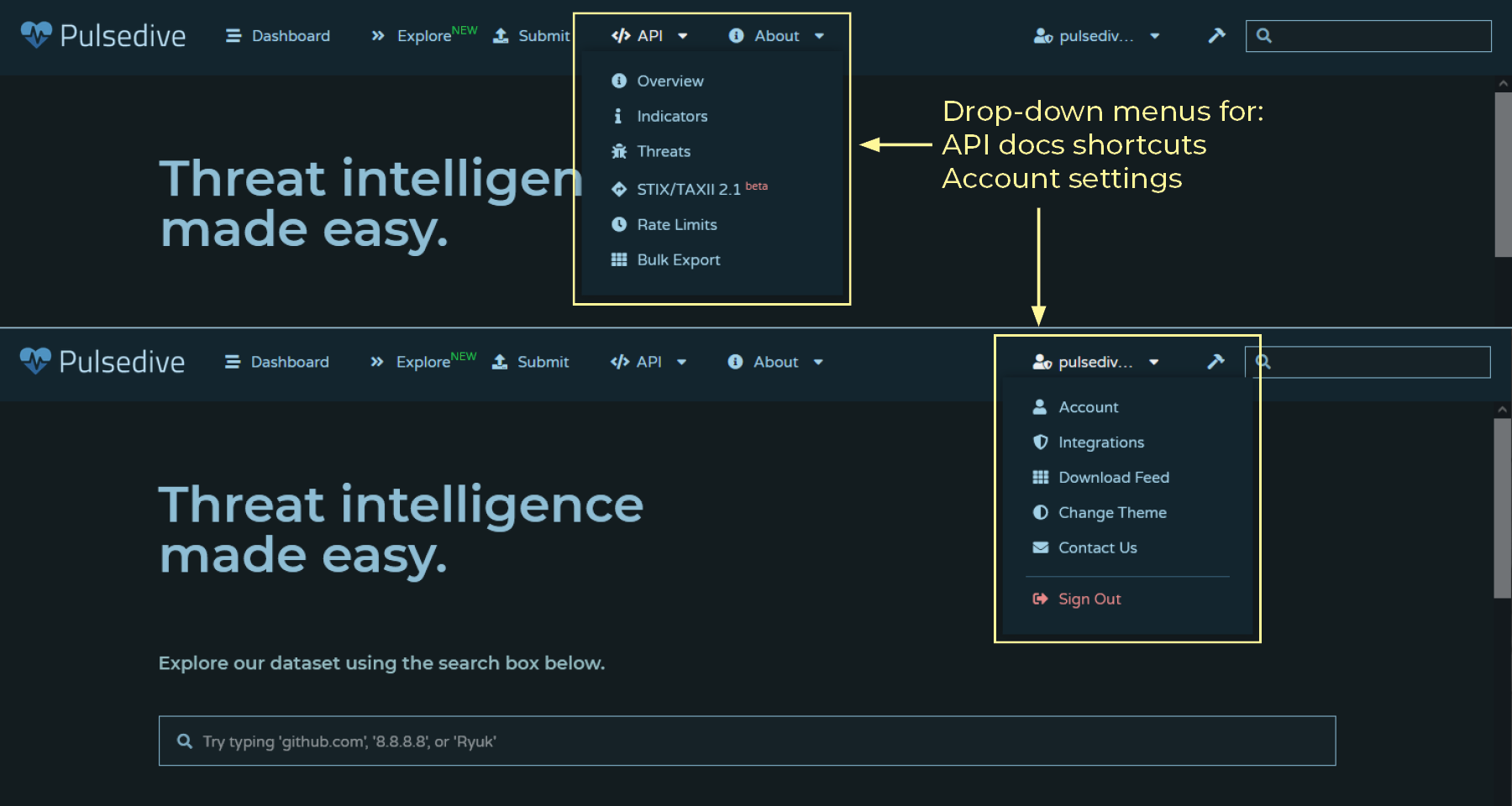Screen dimensions: 1512x806
Task: Click the Overview info icon
Action: click(x=619, y=81)
